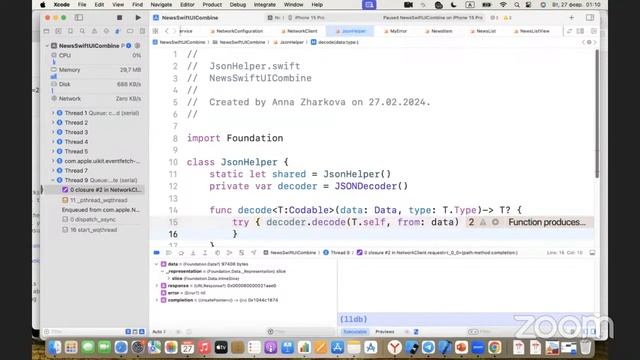Screen dimensions: 640x360
Task: Click the related items grid icon in editor
Action: [156, 31]
